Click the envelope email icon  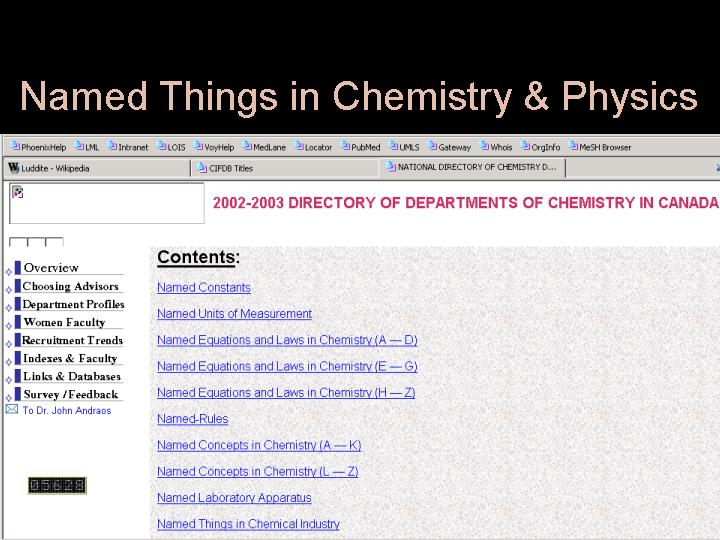pyautogui.click(x=12, y=409)
